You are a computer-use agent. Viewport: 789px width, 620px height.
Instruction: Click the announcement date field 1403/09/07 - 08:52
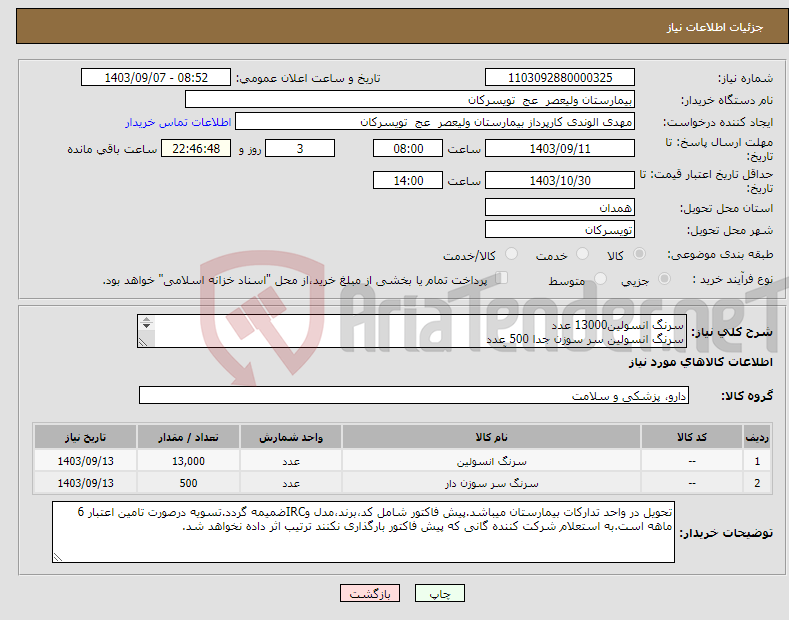click(155, 78)
